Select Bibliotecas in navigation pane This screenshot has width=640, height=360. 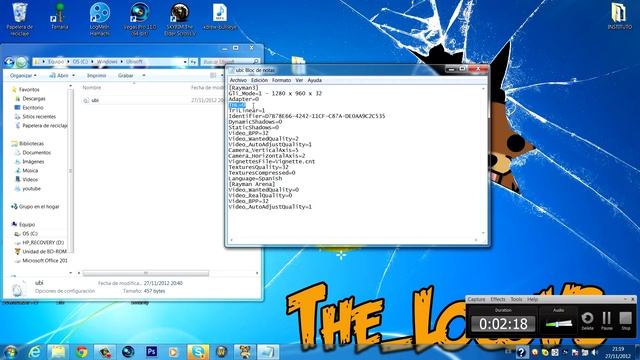click(x=31, y=143)
